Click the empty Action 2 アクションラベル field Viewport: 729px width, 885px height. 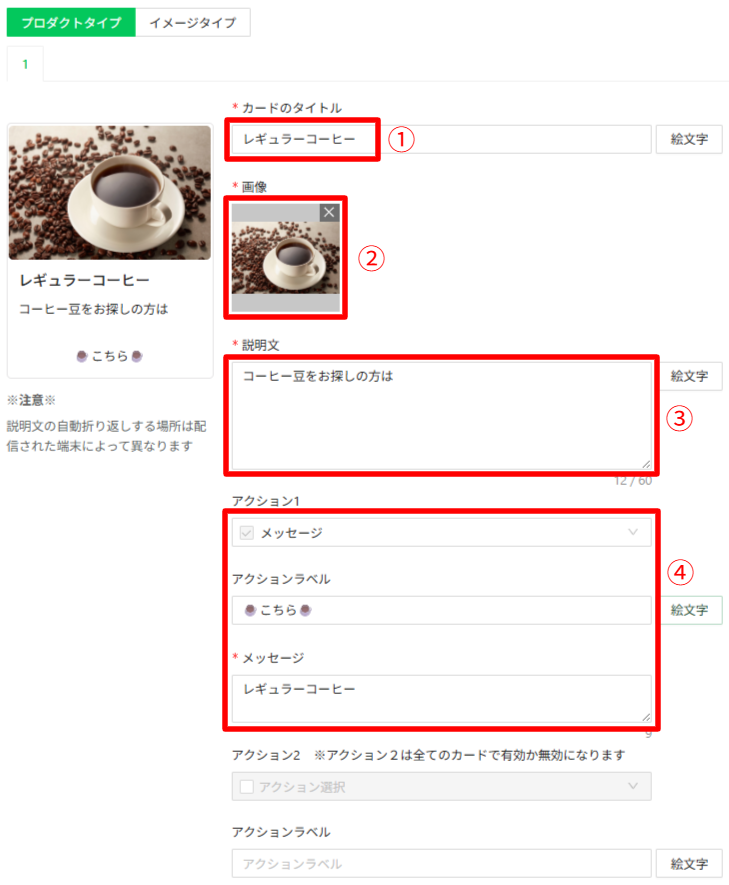[441, 864]
